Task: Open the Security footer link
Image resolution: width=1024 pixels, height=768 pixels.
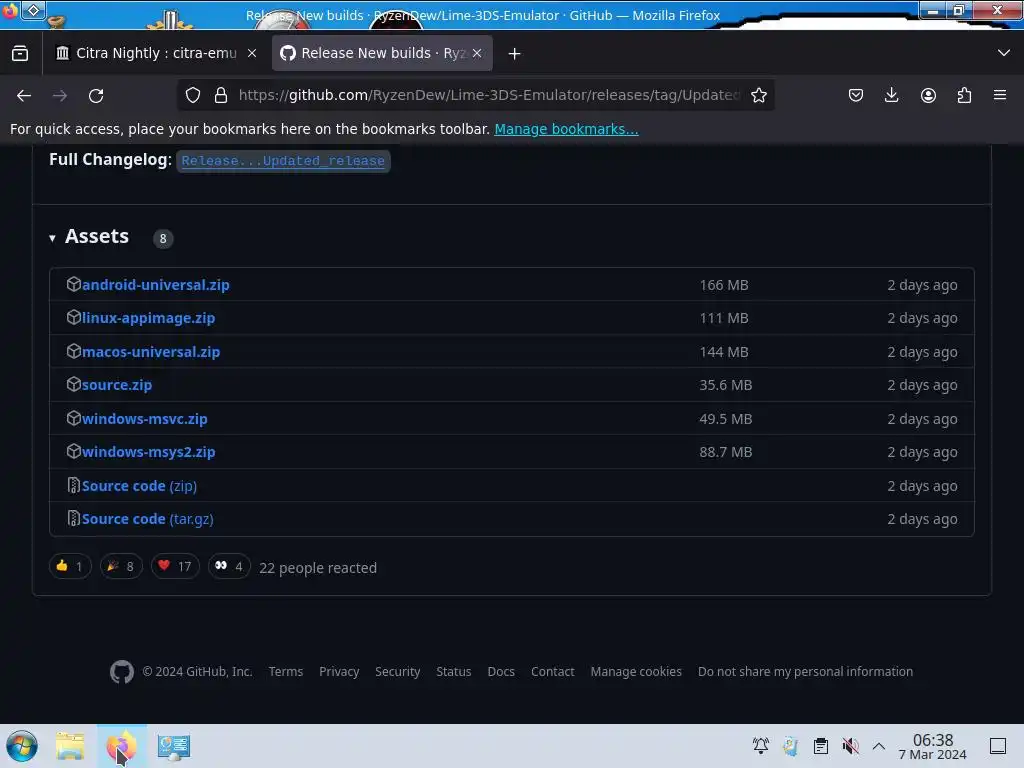Action: [398, 672]
